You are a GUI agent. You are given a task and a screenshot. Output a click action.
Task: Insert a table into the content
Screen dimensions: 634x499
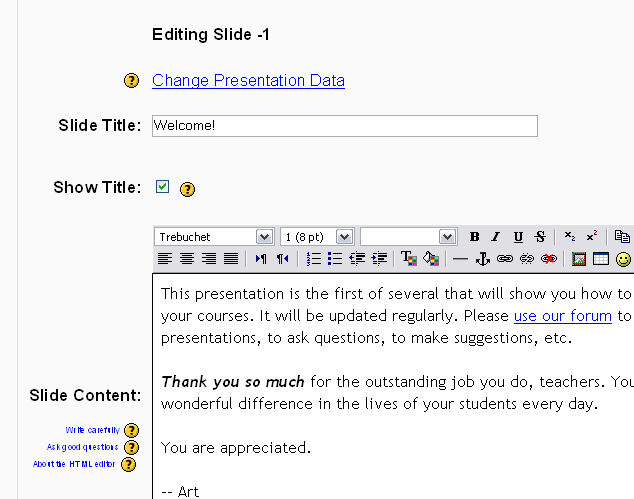(600, 259)
